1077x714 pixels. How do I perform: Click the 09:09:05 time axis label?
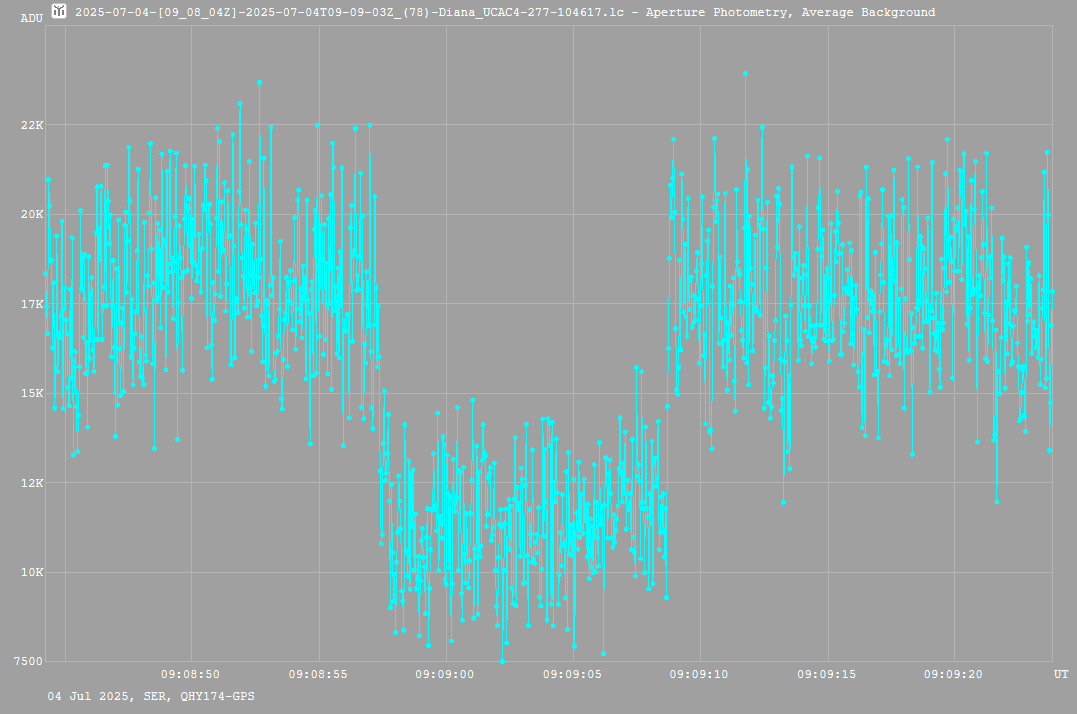(x=572, y=675)
